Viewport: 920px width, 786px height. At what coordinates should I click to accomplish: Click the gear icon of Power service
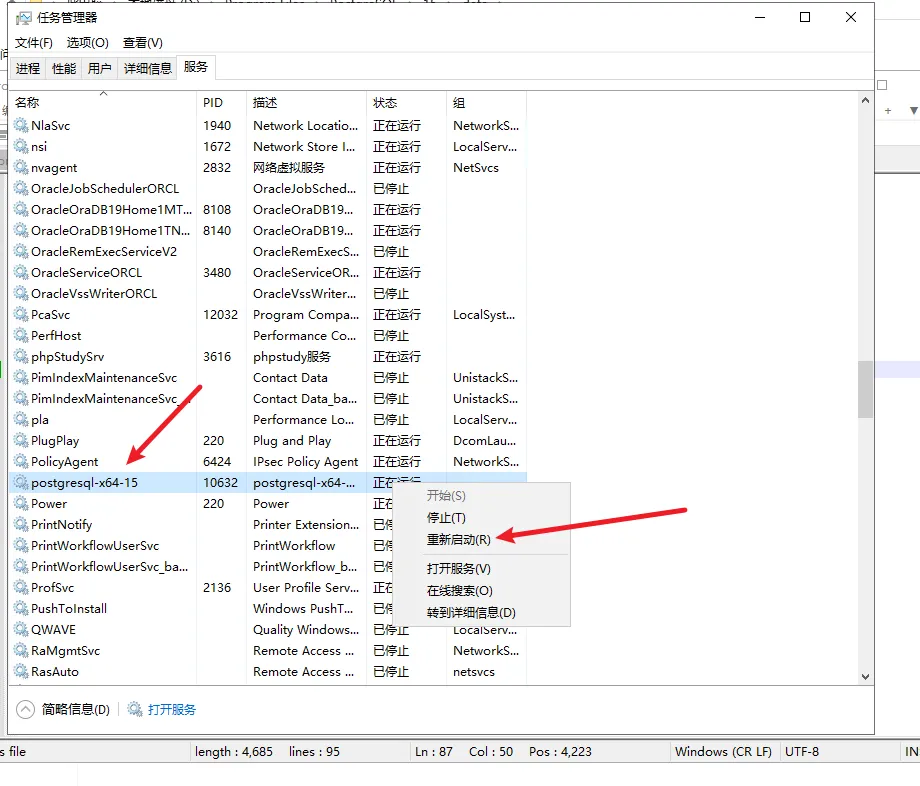click(x=21, y=503)
